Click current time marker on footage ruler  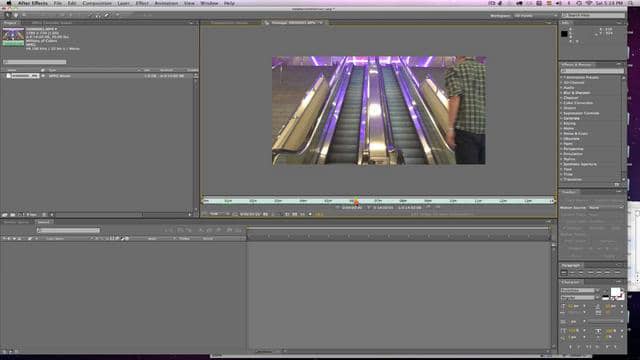(x=356, y=201)
